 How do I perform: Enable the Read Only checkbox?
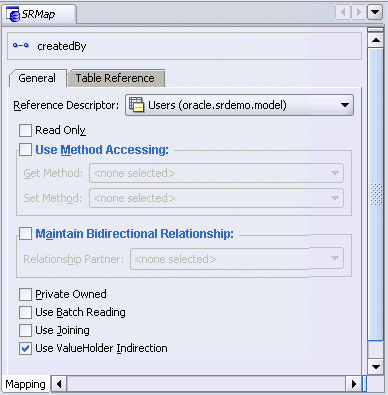25,130
